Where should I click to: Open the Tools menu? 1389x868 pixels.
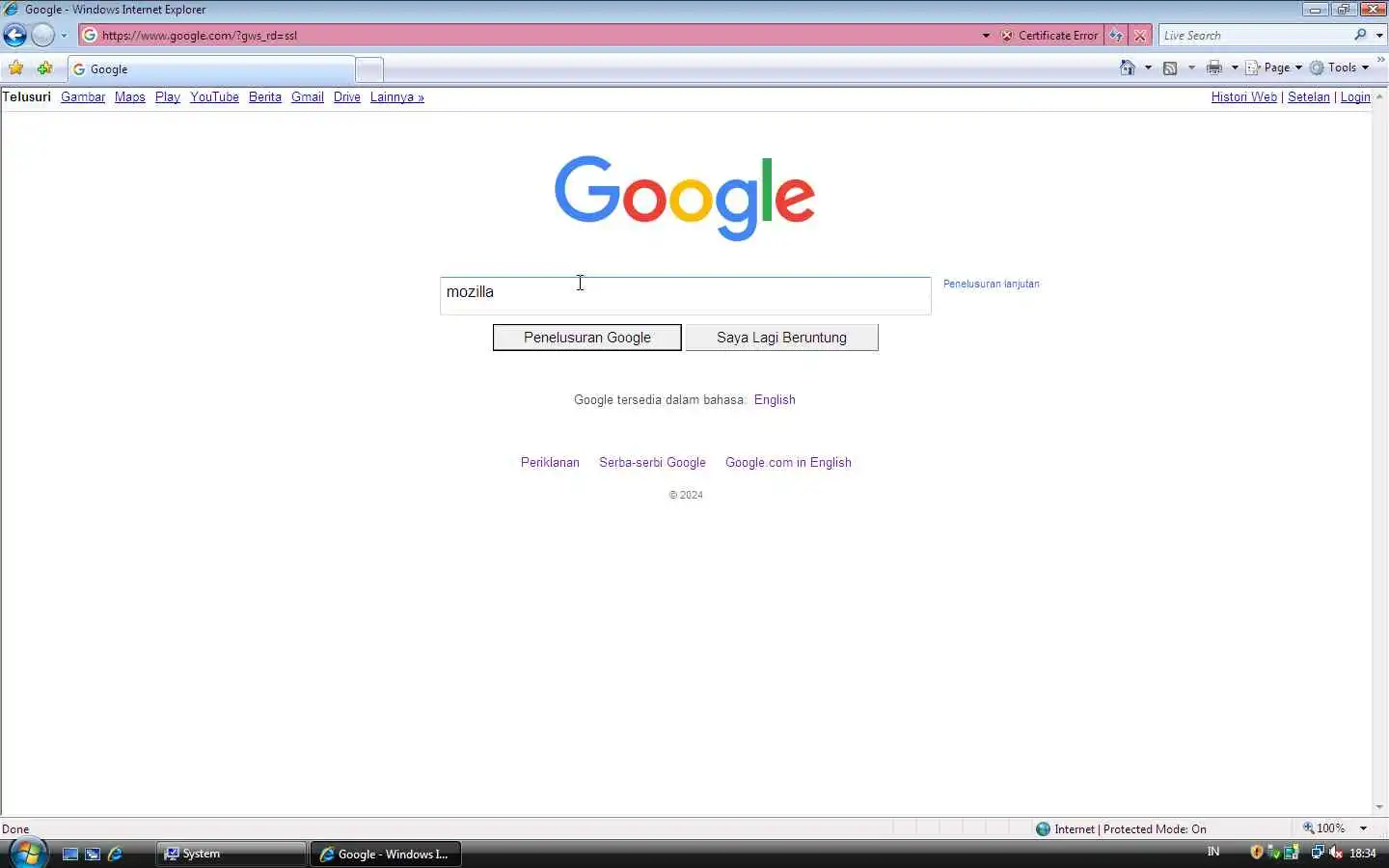(1339, 68)
